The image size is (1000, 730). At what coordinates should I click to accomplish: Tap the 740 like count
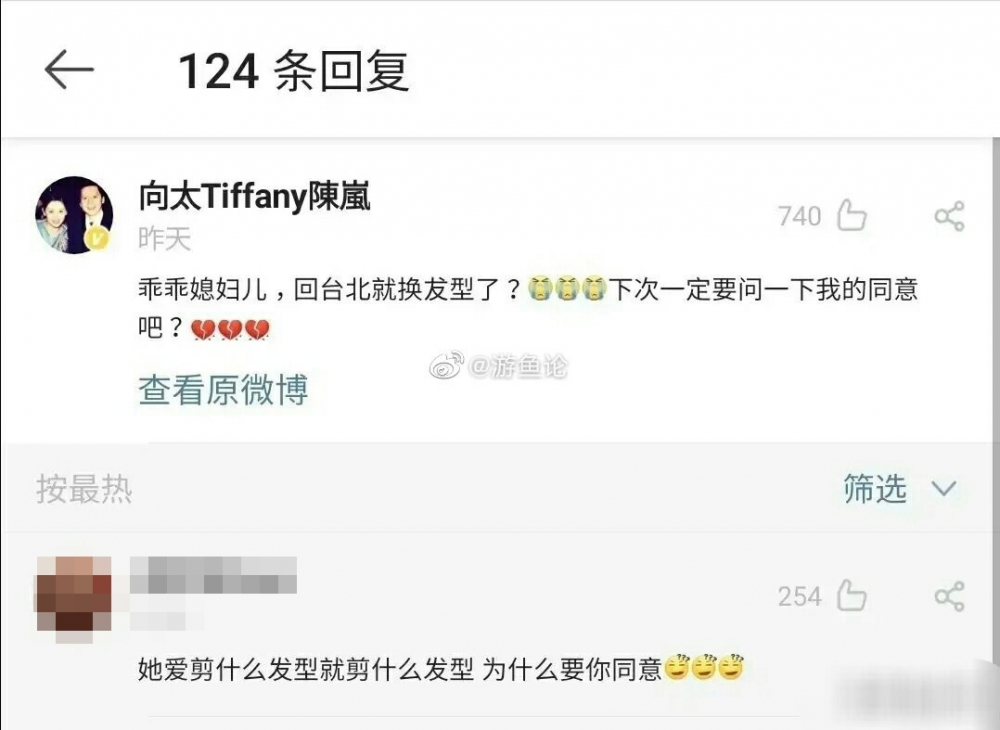point(799,216)
